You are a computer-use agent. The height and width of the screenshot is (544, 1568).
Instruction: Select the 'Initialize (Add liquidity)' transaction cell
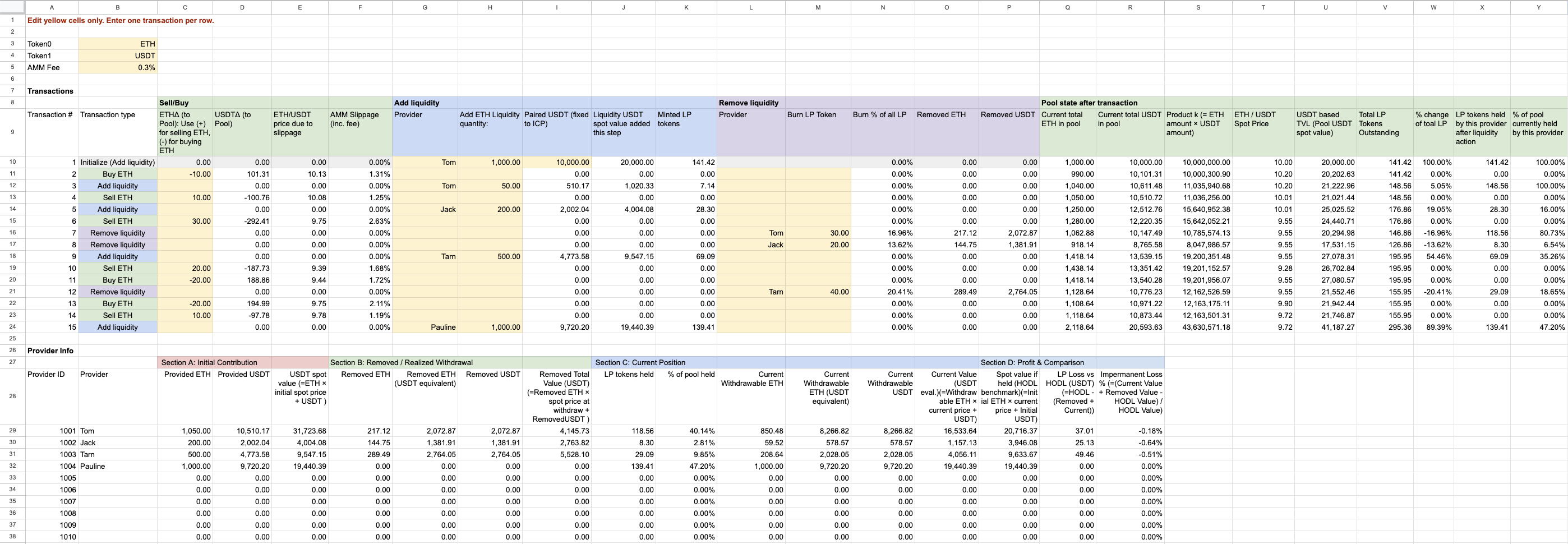(x=117, y=163)
